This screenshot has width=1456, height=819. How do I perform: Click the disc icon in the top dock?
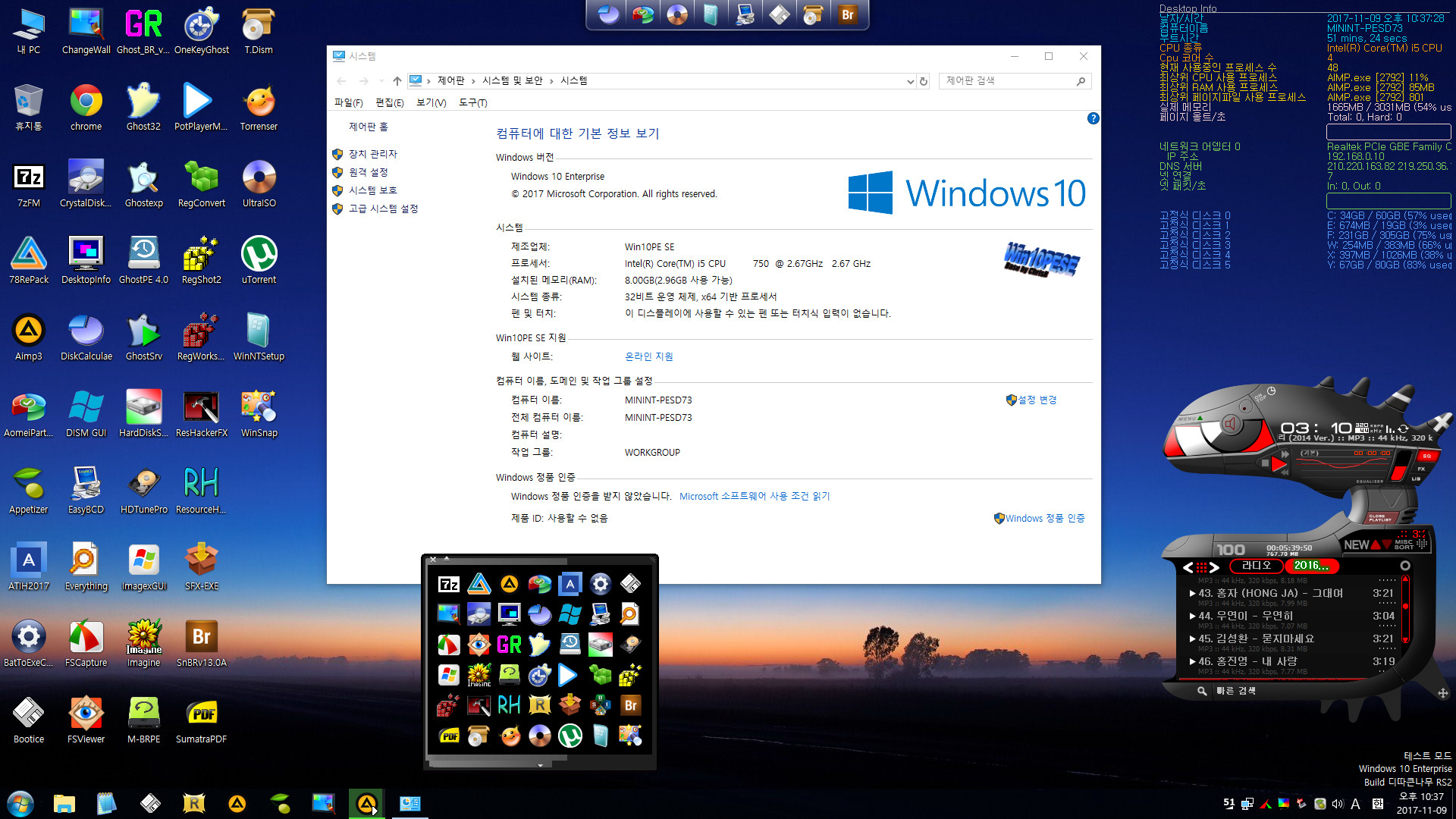pyautogui.click(x=677, y=14)
